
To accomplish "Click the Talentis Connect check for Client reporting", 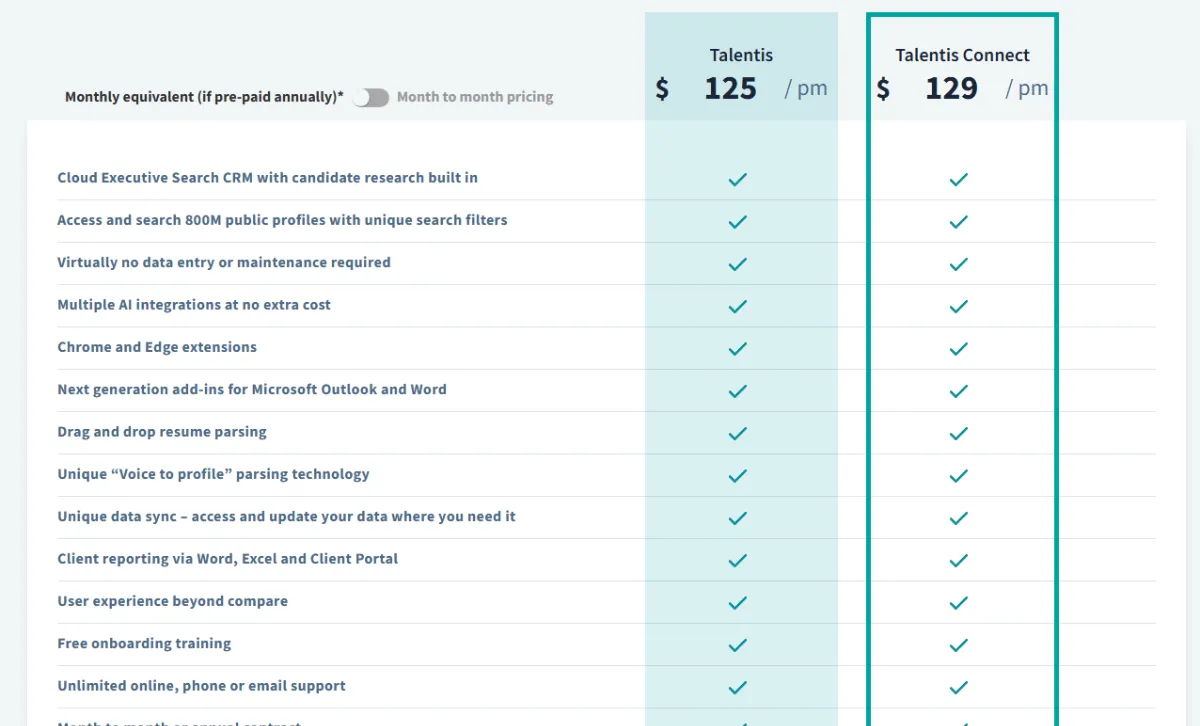I will click(959, 560).
